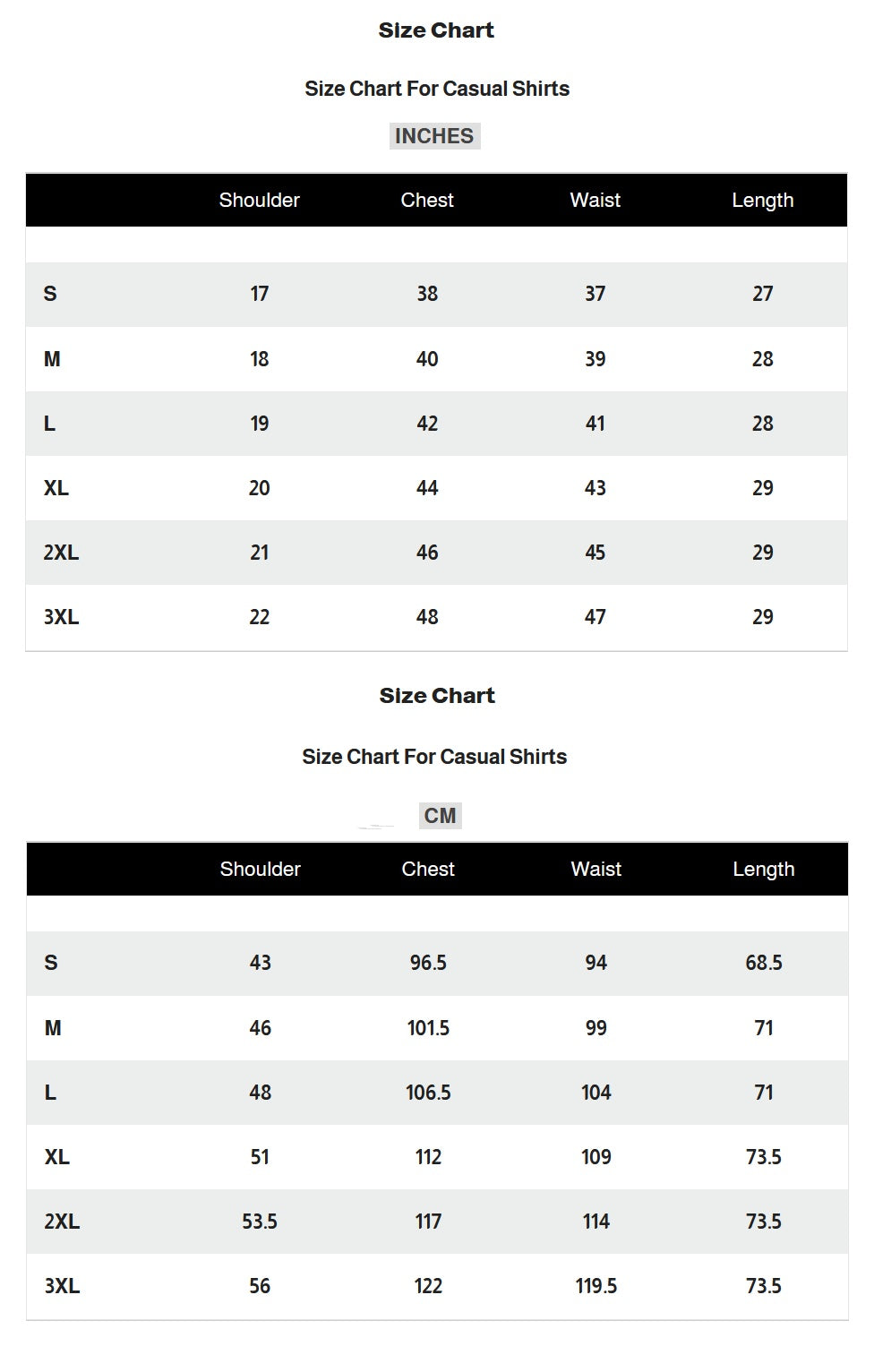The image size is (874, 1372).
Task: Click Length header in the CM table
Action: pos(763,869)
